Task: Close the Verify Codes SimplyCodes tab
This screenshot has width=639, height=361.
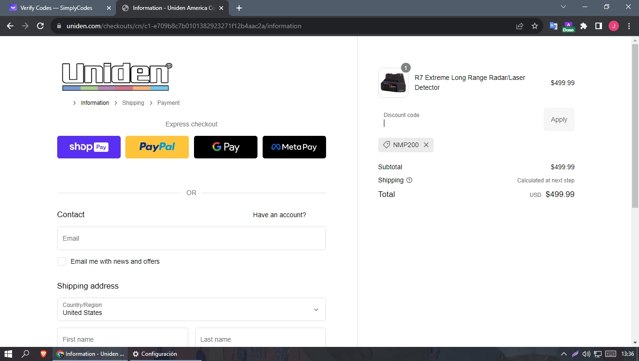Action: 109,8
